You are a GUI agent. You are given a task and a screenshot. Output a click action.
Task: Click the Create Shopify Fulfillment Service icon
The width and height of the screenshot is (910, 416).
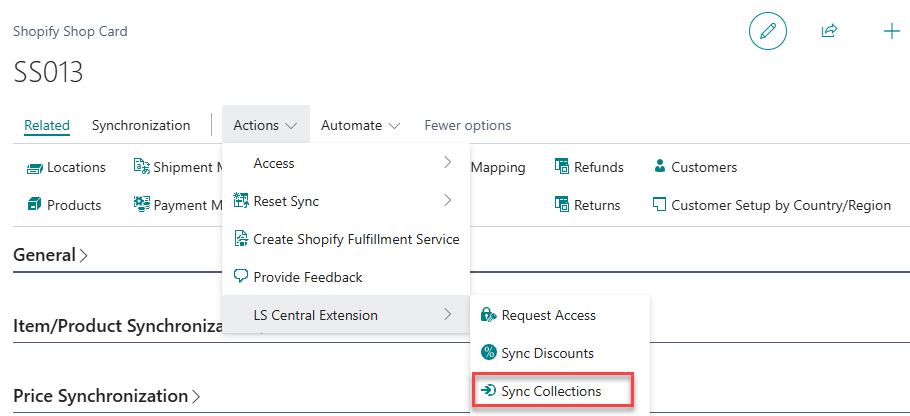tap(241, 239)
